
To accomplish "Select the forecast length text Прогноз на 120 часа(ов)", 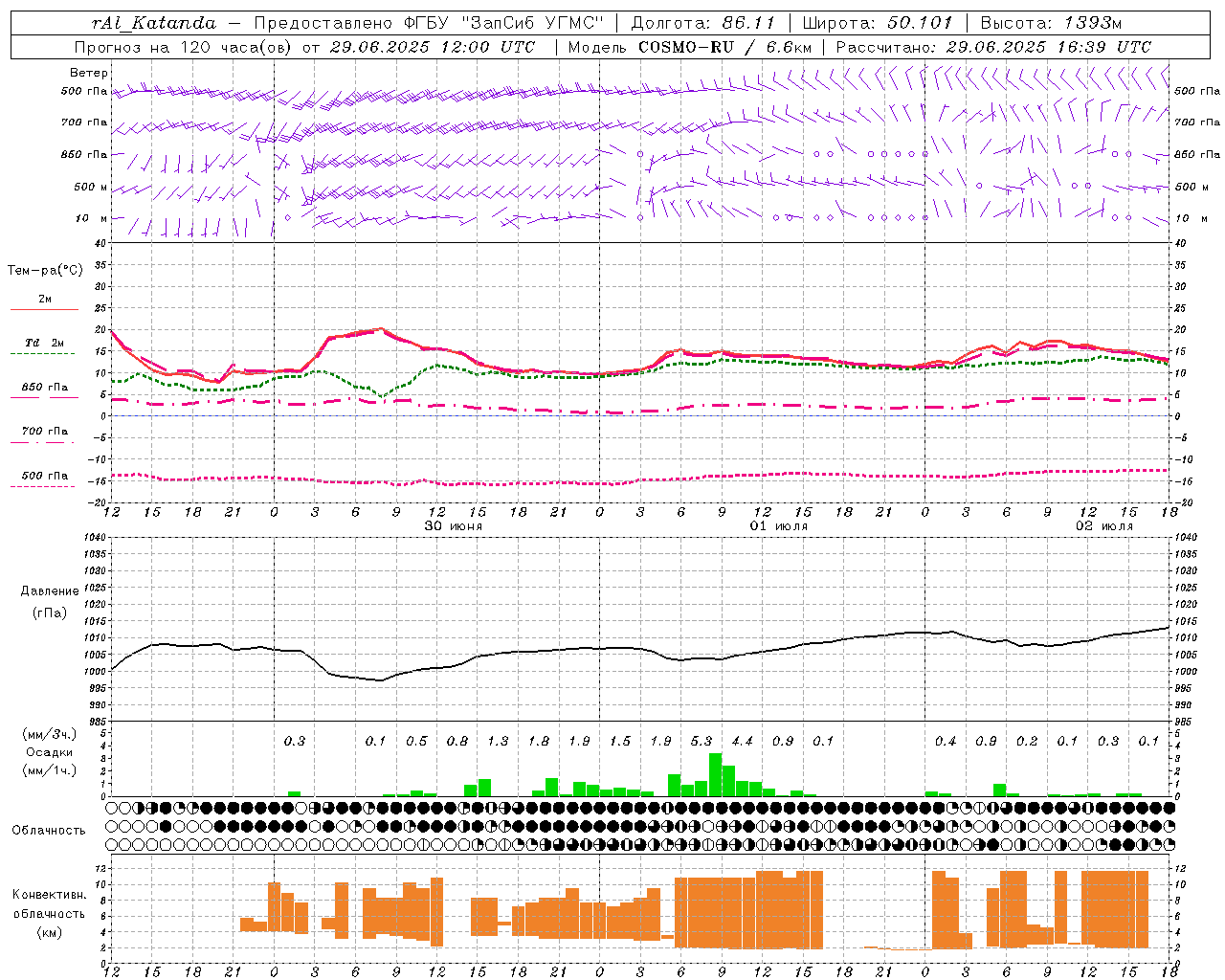I will (x=184, y=47).
